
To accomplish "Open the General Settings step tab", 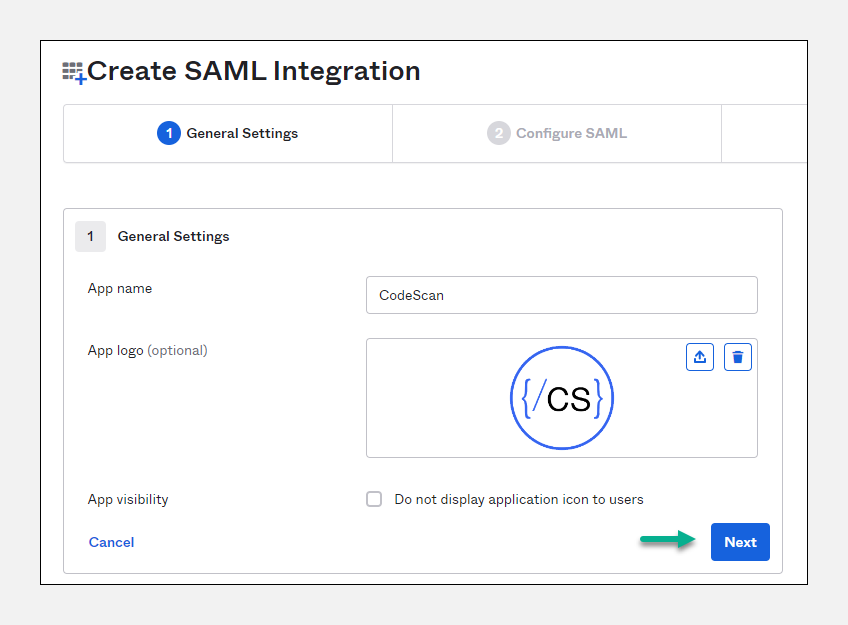I will tap(228, 133).
